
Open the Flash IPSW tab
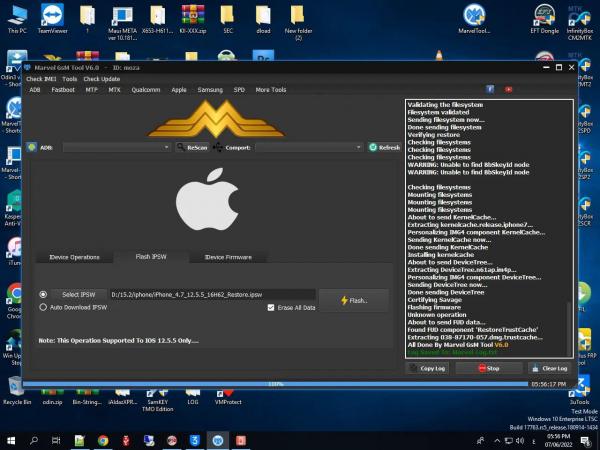tap(151, 256)
